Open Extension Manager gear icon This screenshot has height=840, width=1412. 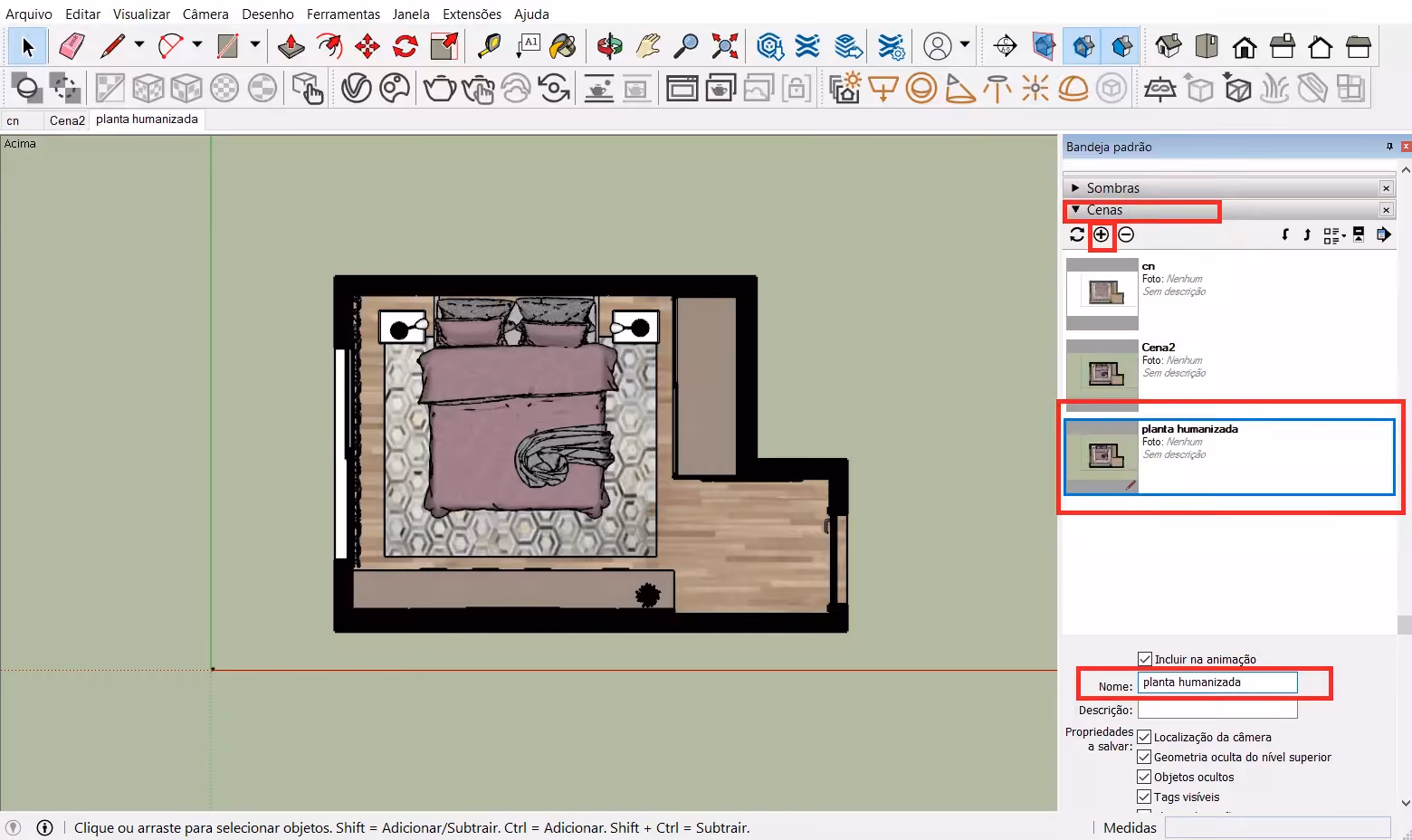point(891,46)
